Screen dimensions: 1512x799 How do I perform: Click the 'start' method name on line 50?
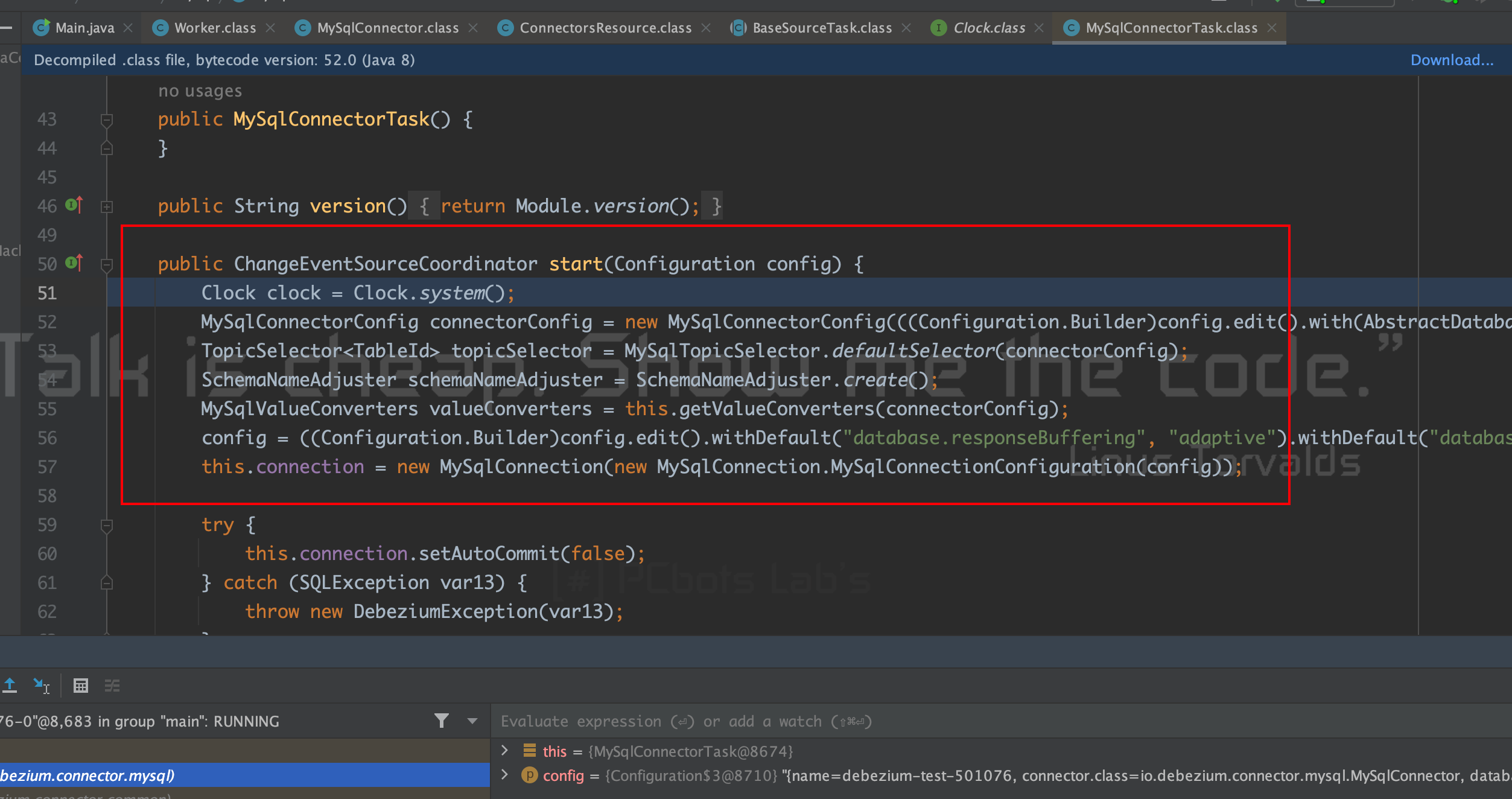[x=576, y=264]
